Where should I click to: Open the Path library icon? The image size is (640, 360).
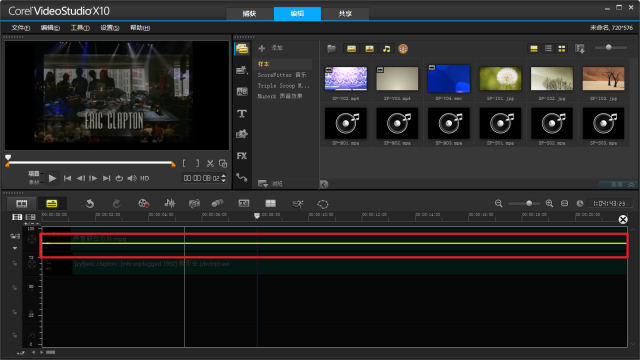242,177
